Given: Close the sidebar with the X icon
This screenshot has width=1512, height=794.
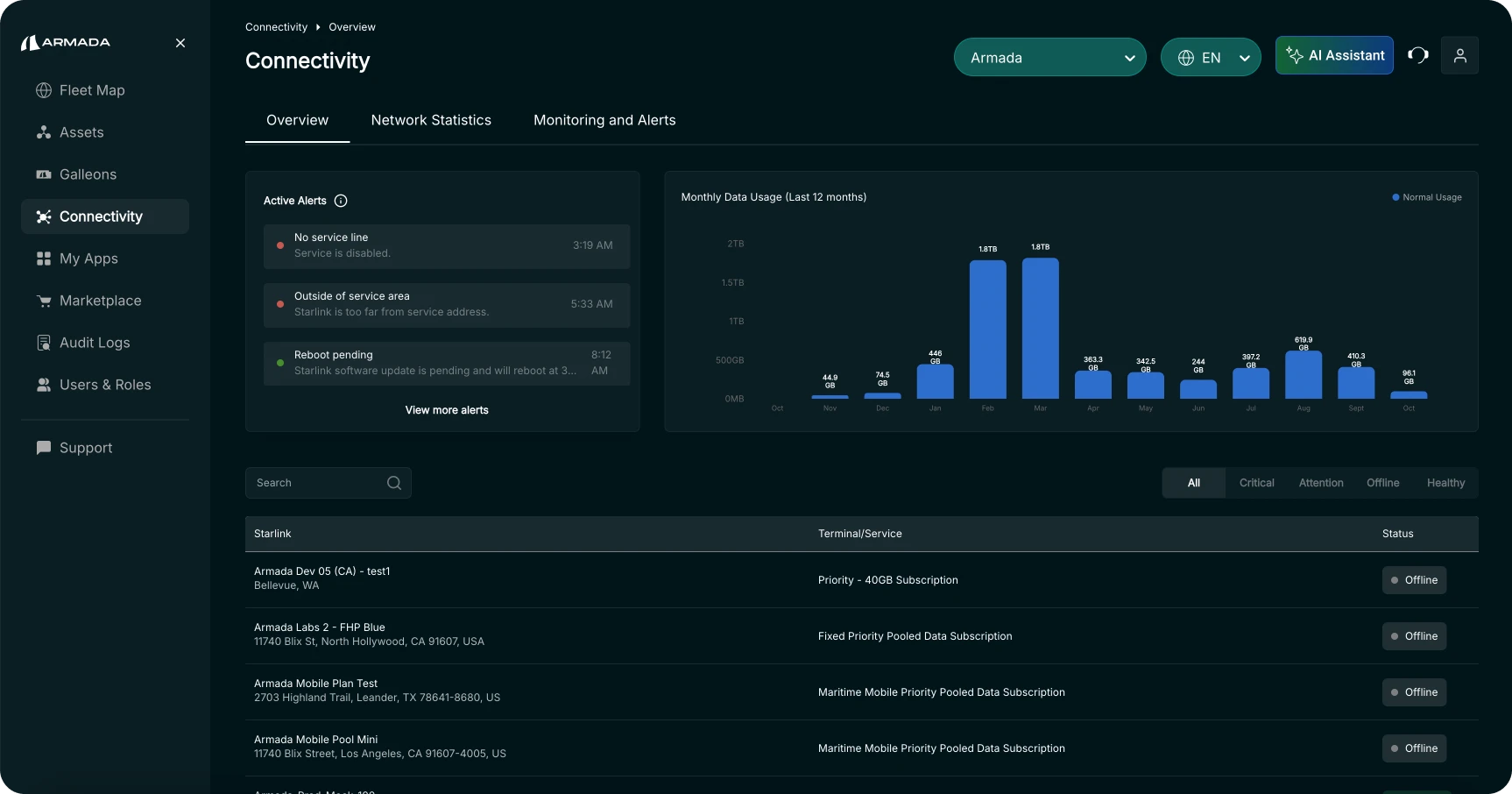Looking at the screenshot, I should [180, 43].
